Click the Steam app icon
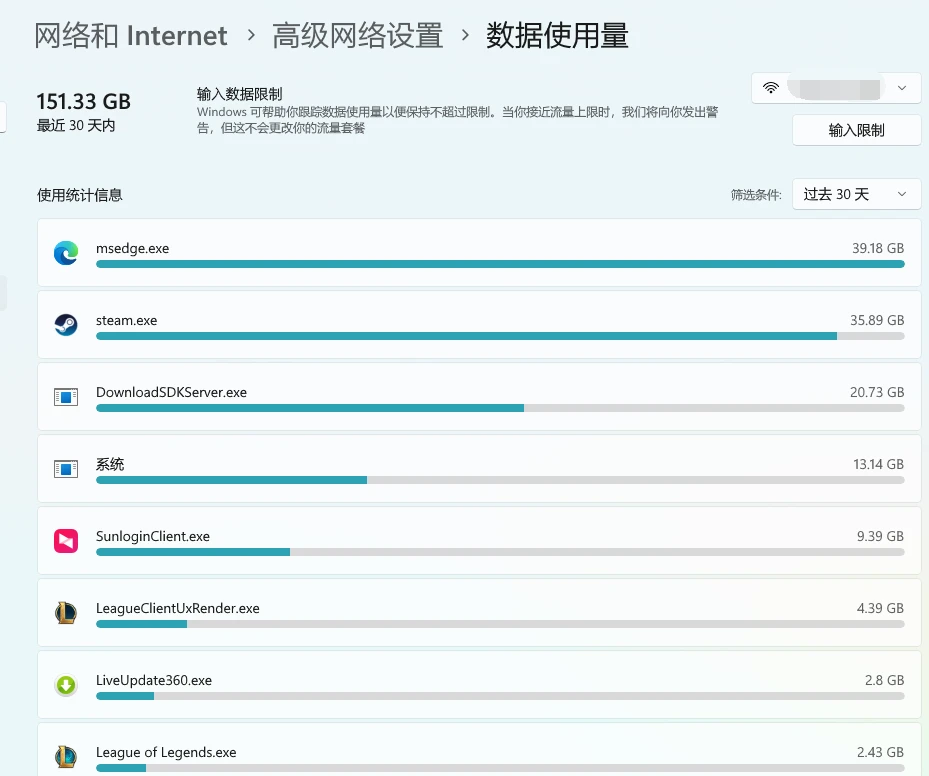The width and height of the screenshot is (929, 776). point(66,325)
